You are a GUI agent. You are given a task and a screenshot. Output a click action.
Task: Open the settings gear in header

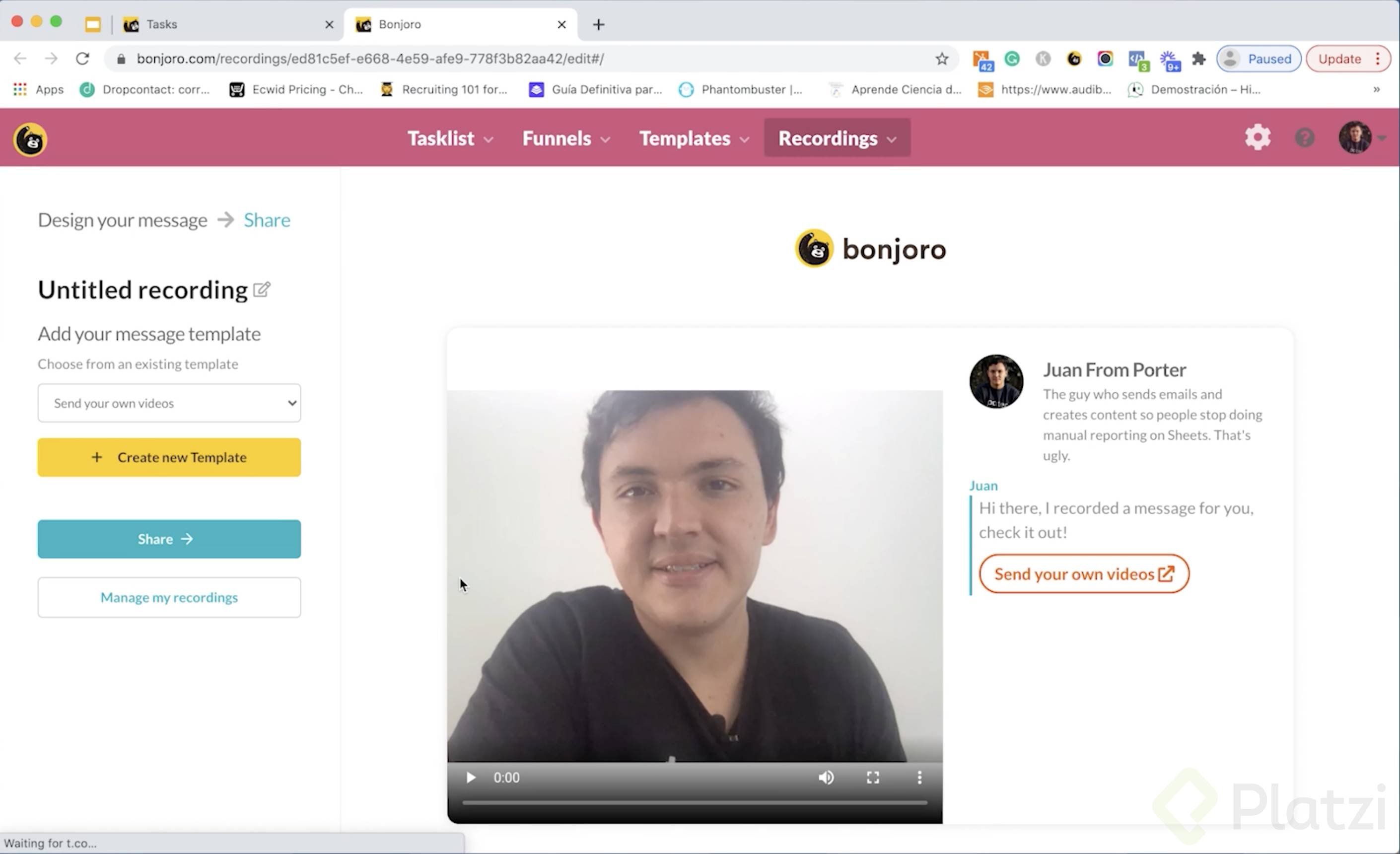(1258, 138)
